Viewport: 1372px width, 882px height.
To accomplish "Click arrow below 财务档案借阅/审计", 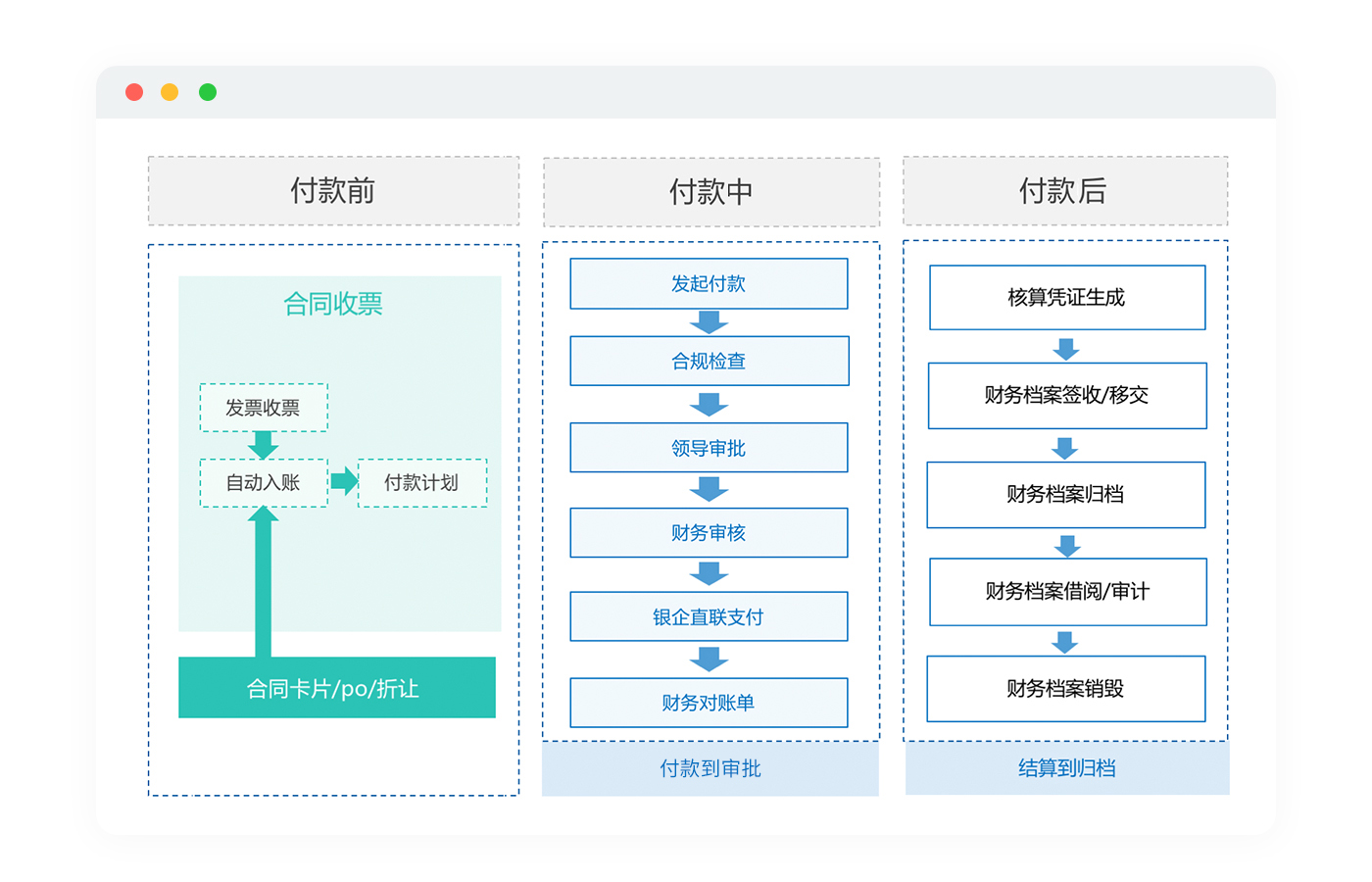I will 1065,643.
